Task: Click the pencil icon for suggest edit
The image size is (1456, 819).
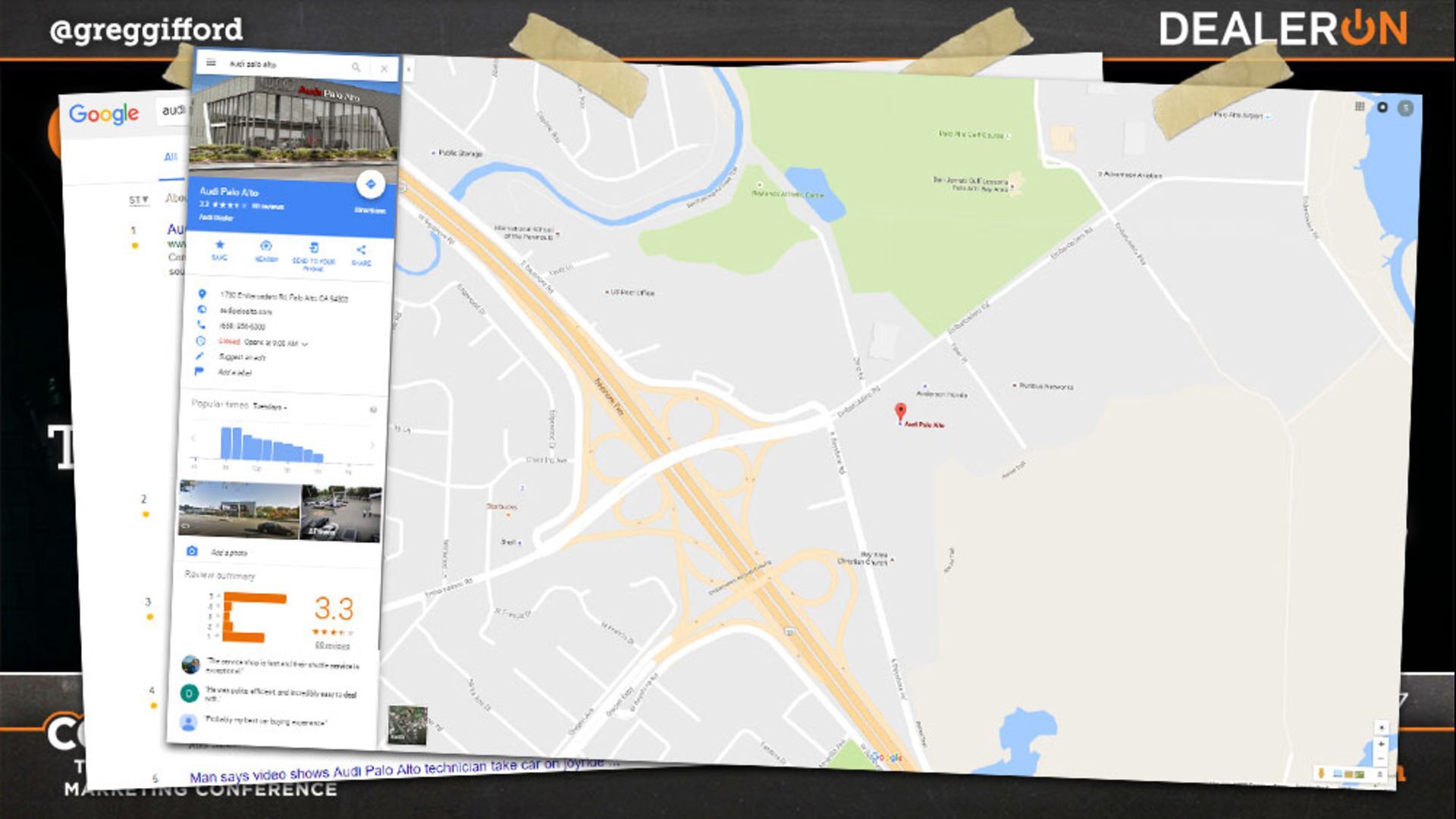Action: click(x=200, y=356)
